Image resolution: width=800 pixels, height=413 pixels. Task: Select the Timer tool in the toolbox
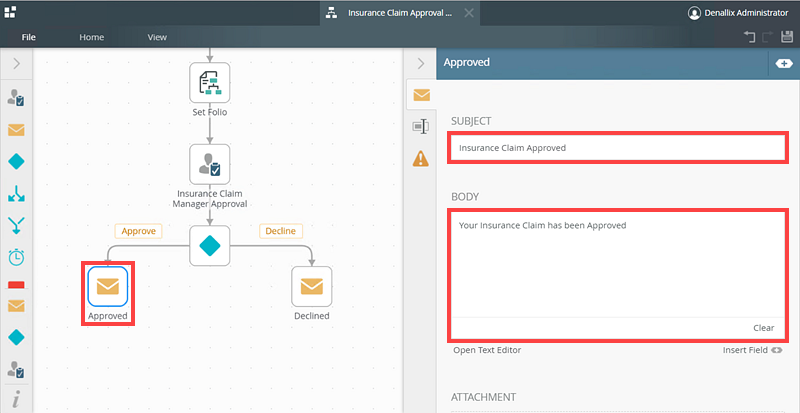17,257
